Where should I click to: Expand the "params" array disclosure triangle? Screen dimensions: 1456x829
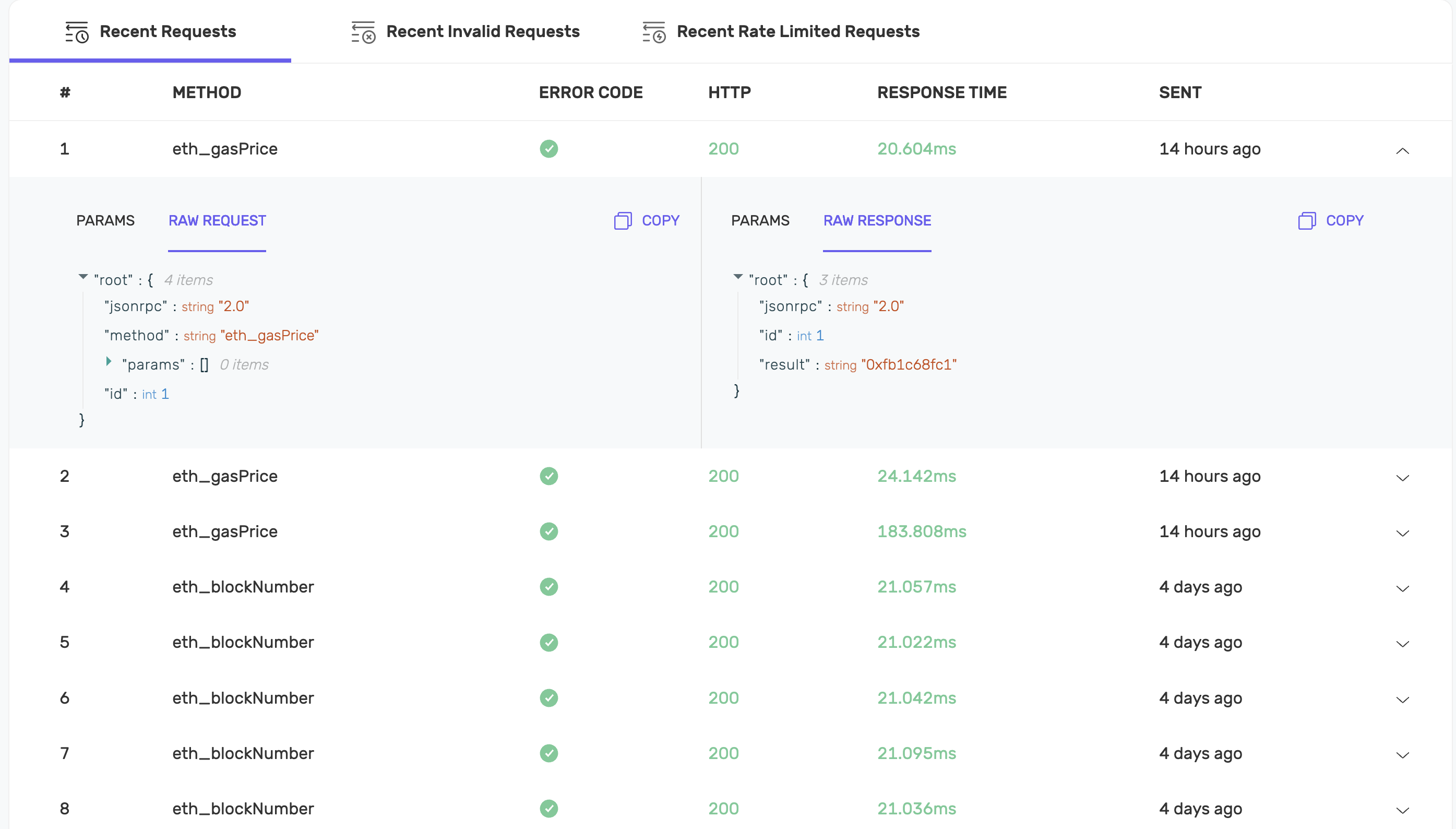(109, 362)
